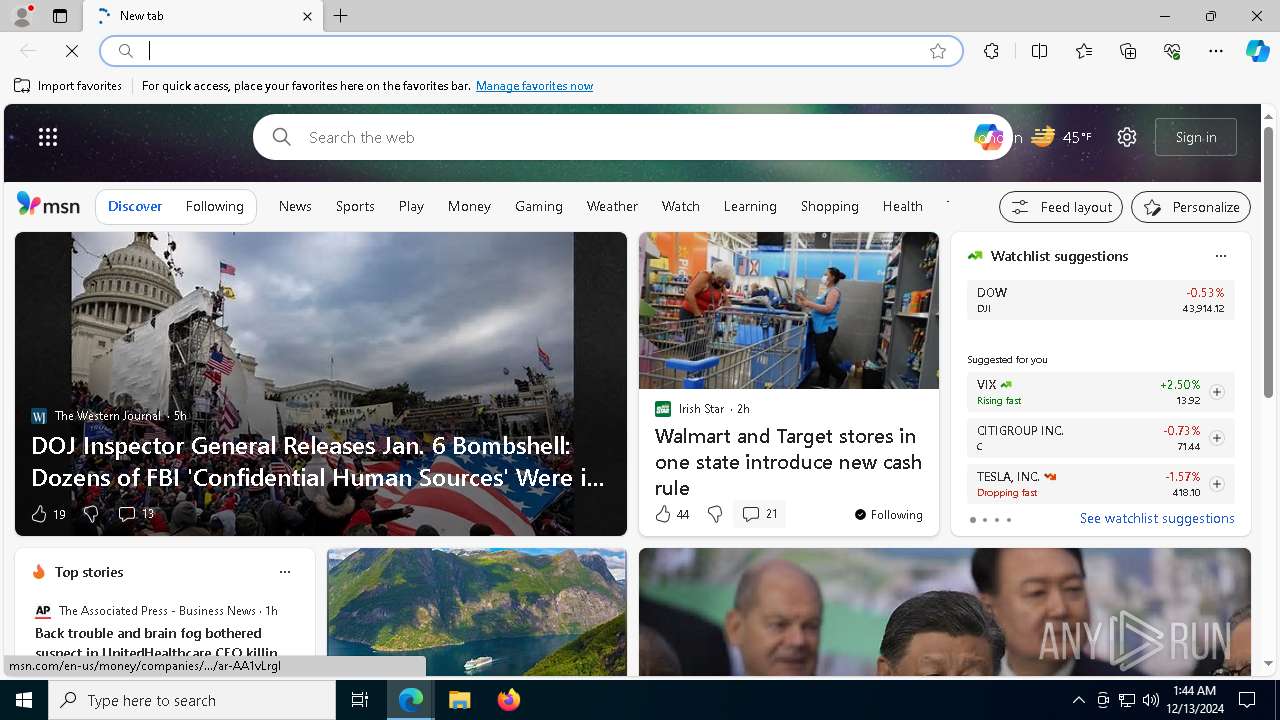Viewport: 1280px width, 720px height.
Task: Open the Money category
Action: click(469, 206)
